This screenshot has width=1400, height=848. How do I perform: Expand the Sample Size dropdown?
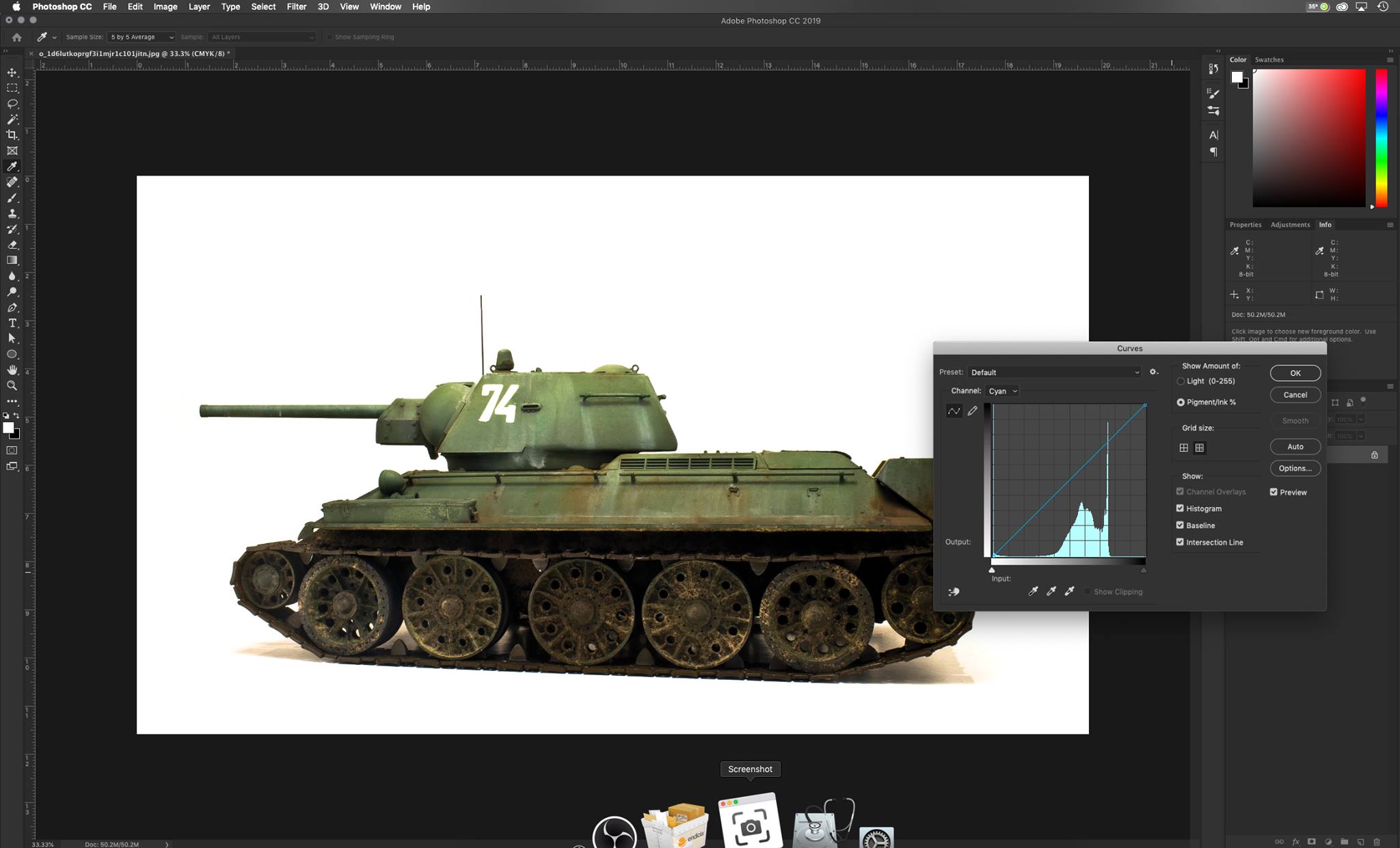pyautogui.click(x=142, y=37)
